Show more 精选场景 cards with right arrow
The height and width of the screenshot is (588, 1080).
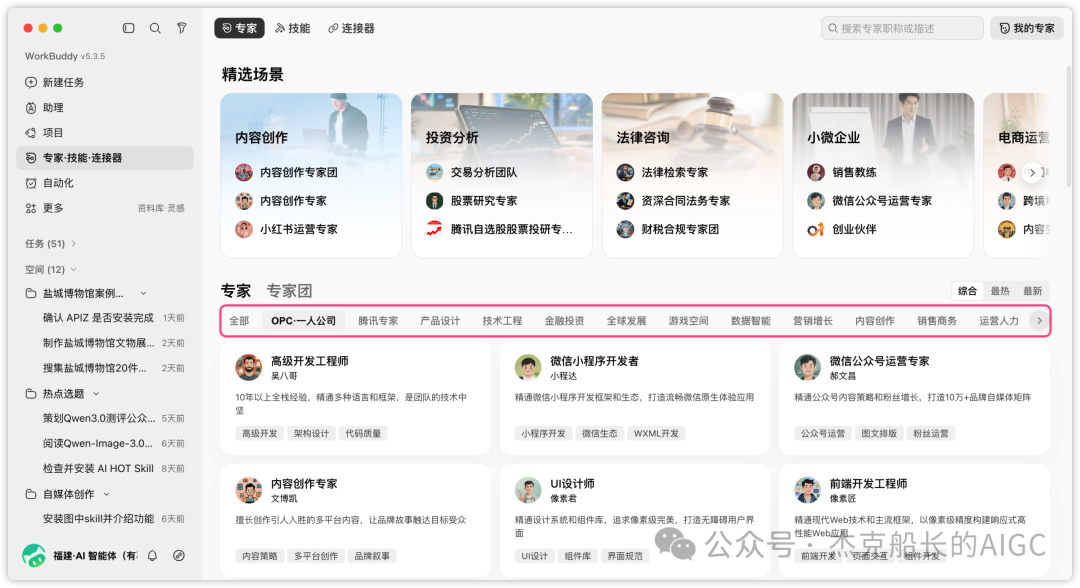pyautogui.click(x=1032, y=172)
